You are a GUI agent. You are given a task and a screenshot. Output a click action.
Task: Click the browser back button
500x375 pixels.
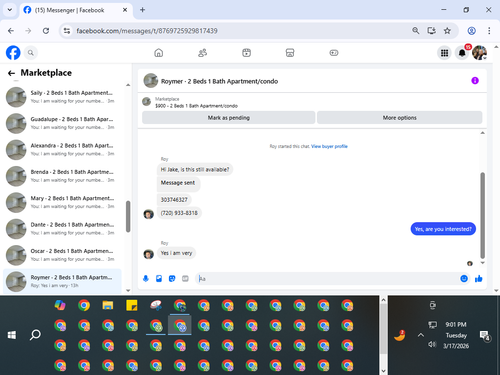11,31
